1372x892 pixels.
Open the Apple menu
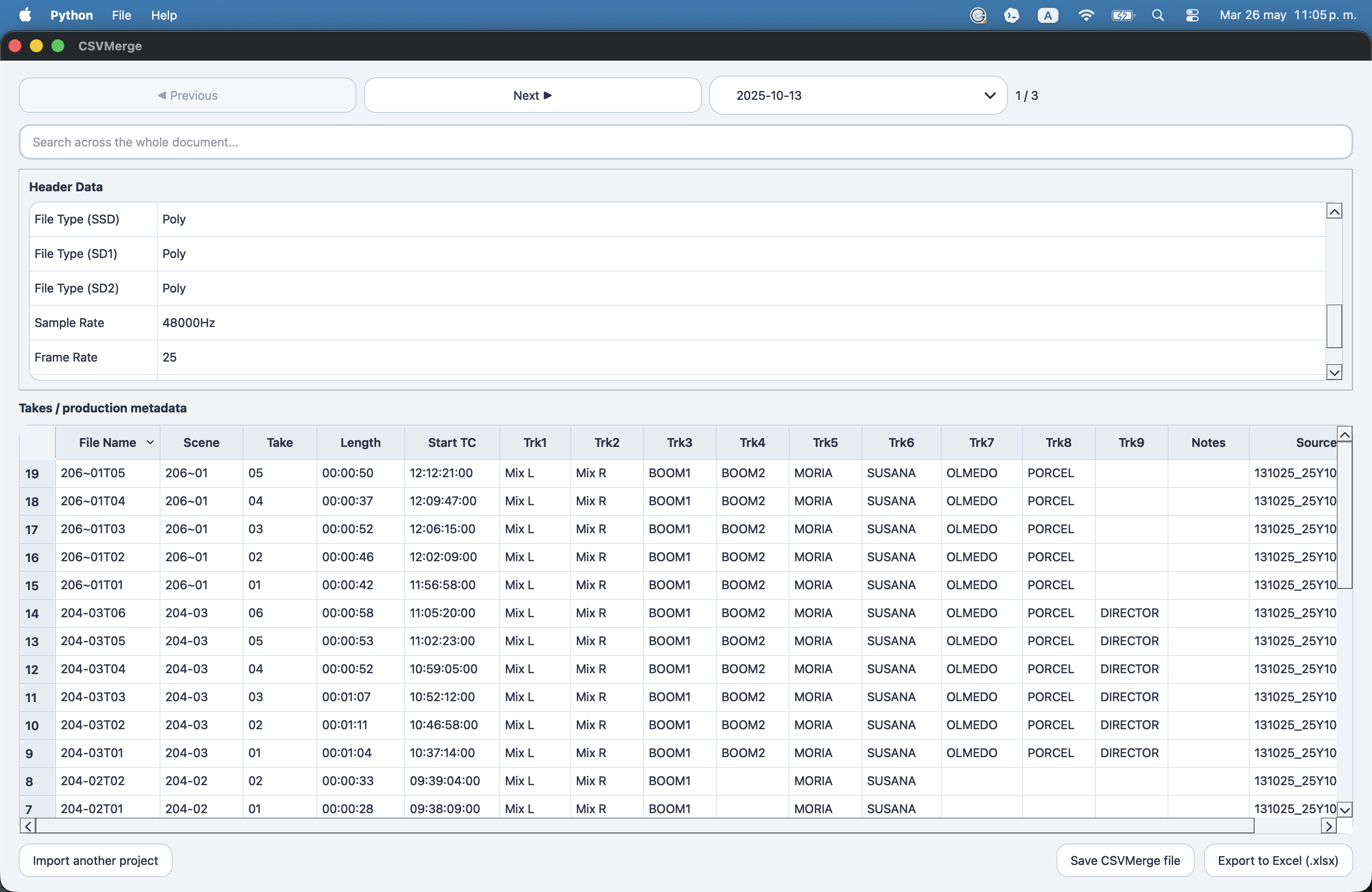[x=25, y=15]
